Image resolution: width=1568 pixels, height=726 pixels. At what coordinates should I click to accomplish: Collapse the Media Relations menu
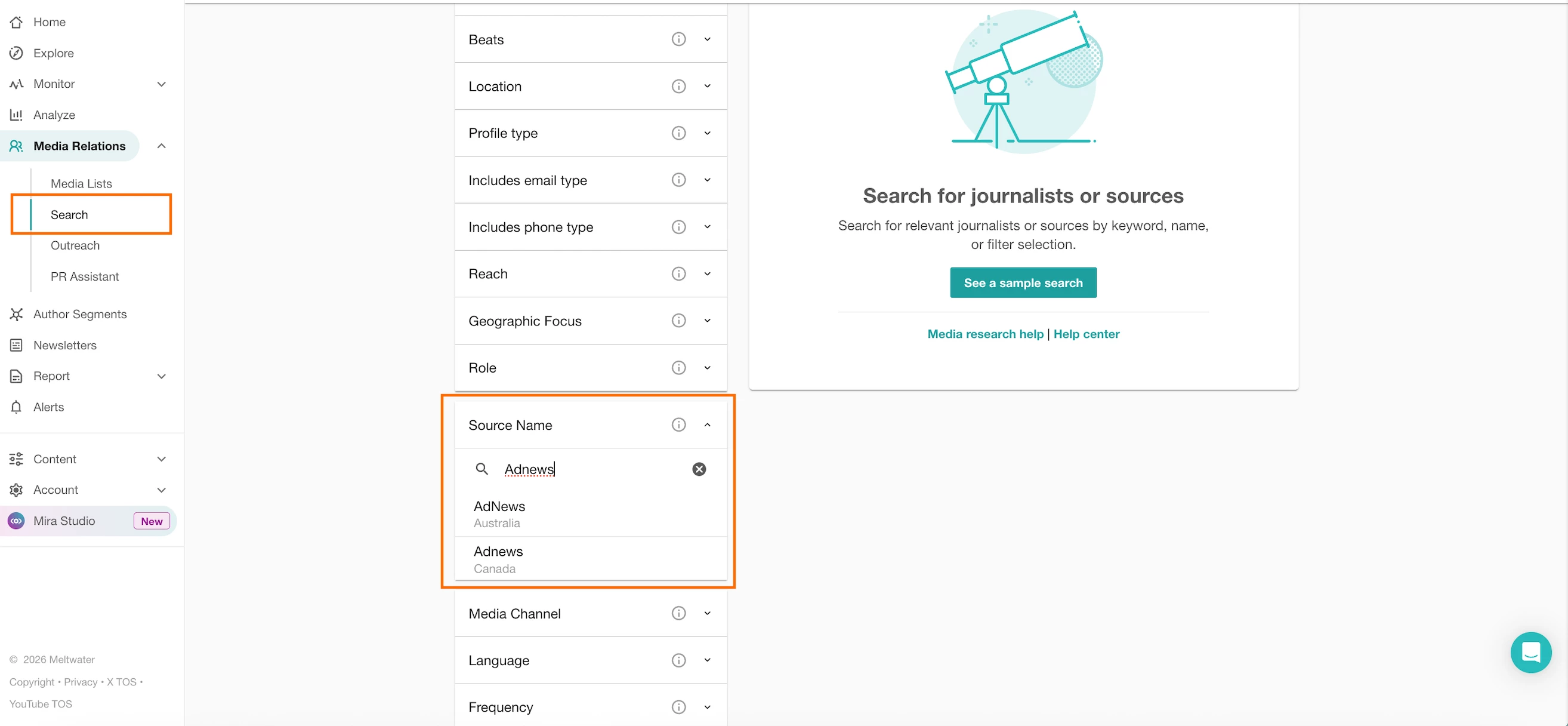(161, 146)
